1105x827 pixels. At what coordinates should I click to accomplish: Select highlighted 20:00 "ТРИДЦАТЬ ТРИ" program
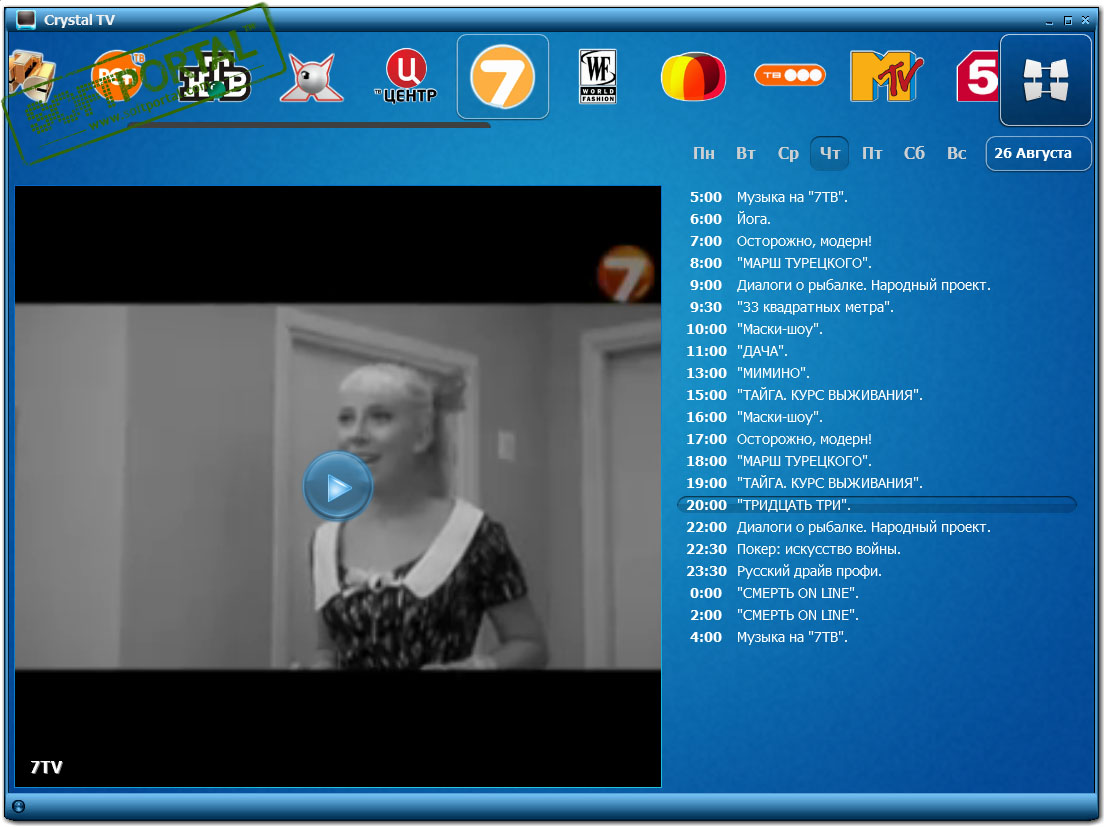(877, 504)
